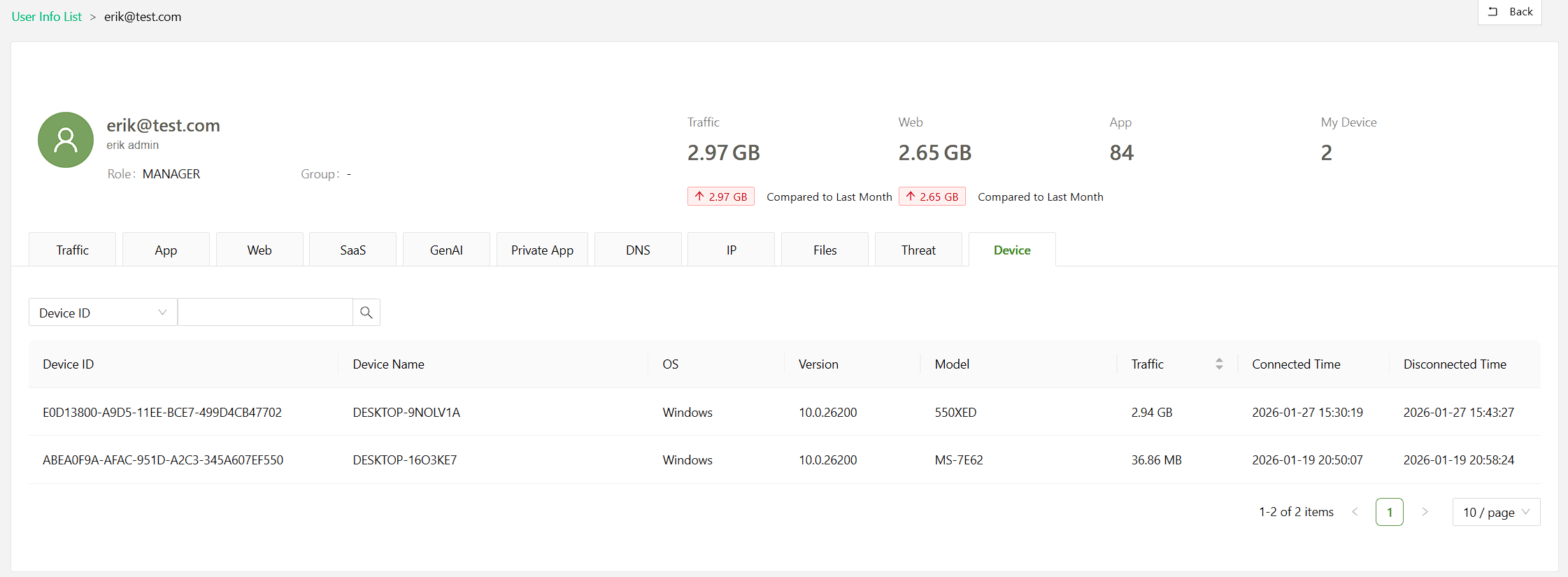Click the Back button
This screenshot has width=1568, height=577.
coord(1510,12)
